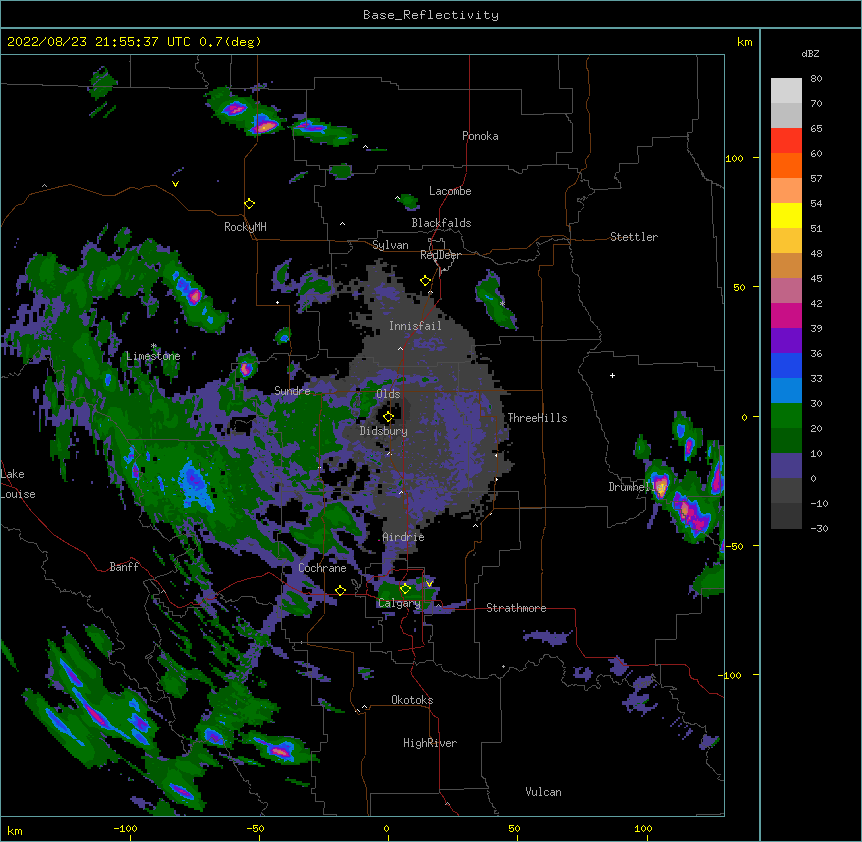Click the yellow V marker left of RockyMH
This screenshot has width=862, height=842.
coord(175,184)
